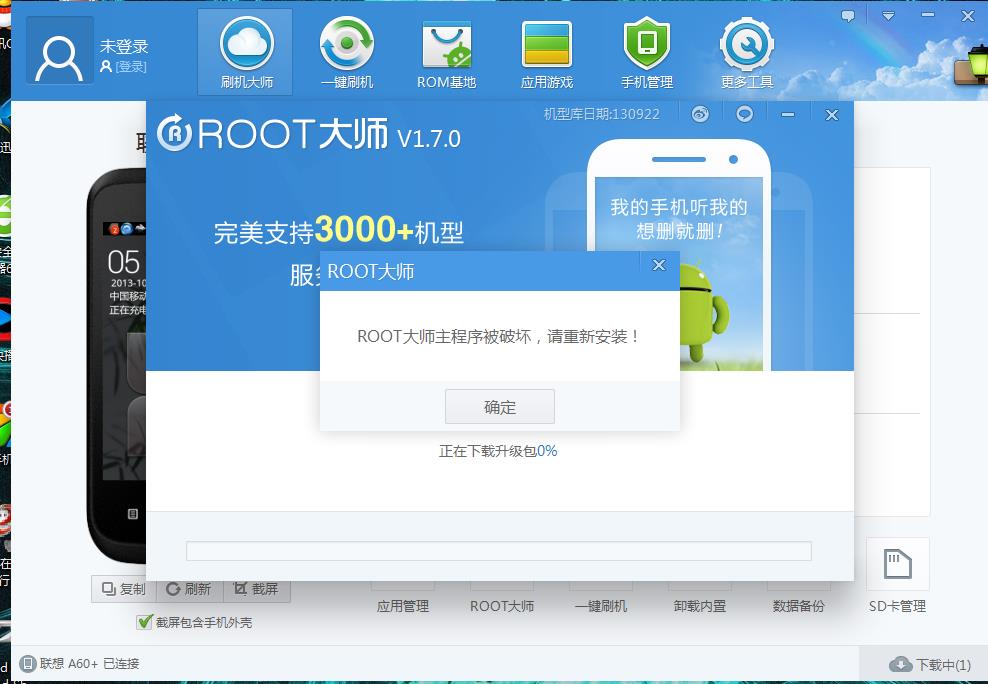The height and width of the screenshot is (684, 988).
Task: Open main window feedback bubble icon
Action: (x=848, y=16)
